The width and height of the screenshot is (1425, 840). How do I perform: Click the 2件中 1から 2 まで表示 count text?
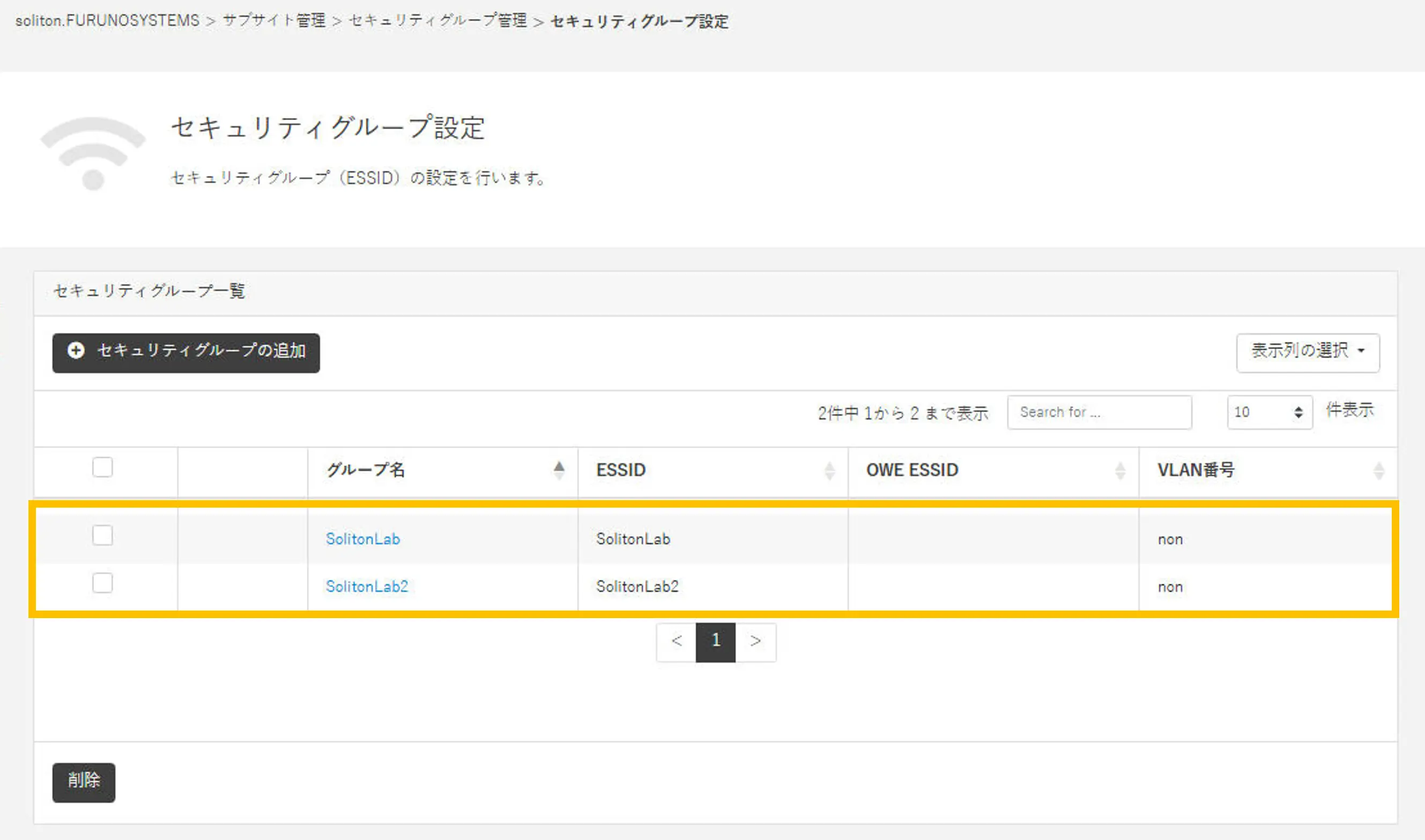(x=903, y=413)
